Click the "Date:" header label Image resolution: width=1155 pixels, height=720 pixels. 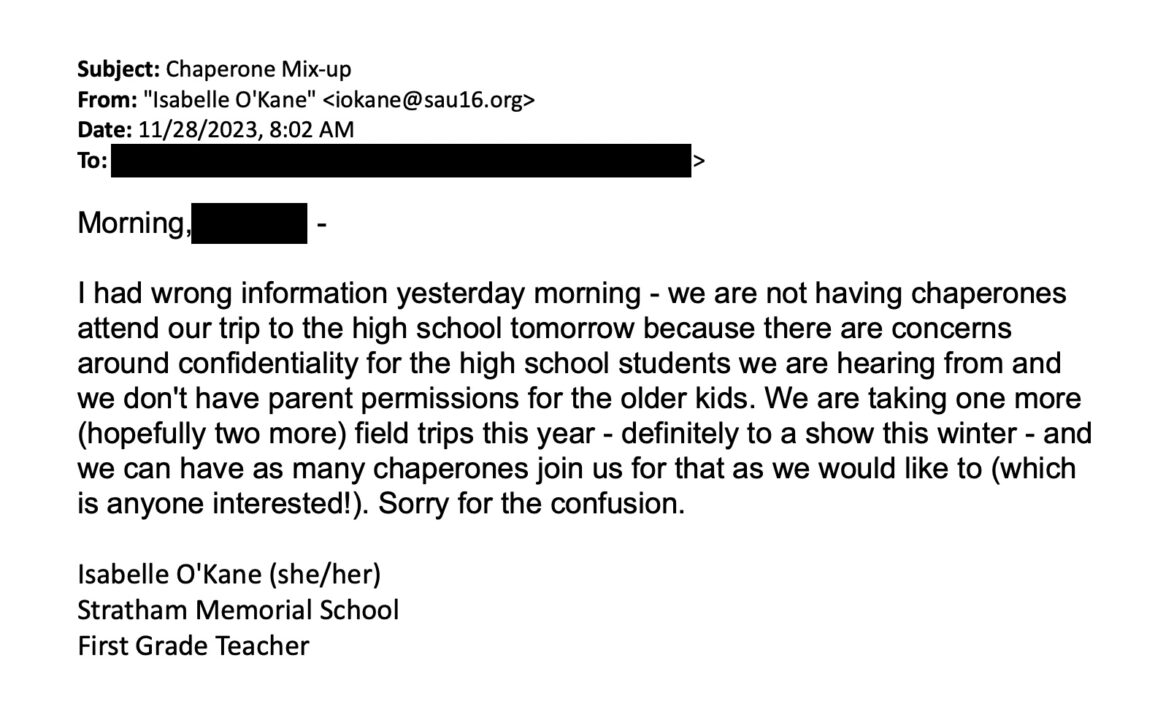[103, 130]
